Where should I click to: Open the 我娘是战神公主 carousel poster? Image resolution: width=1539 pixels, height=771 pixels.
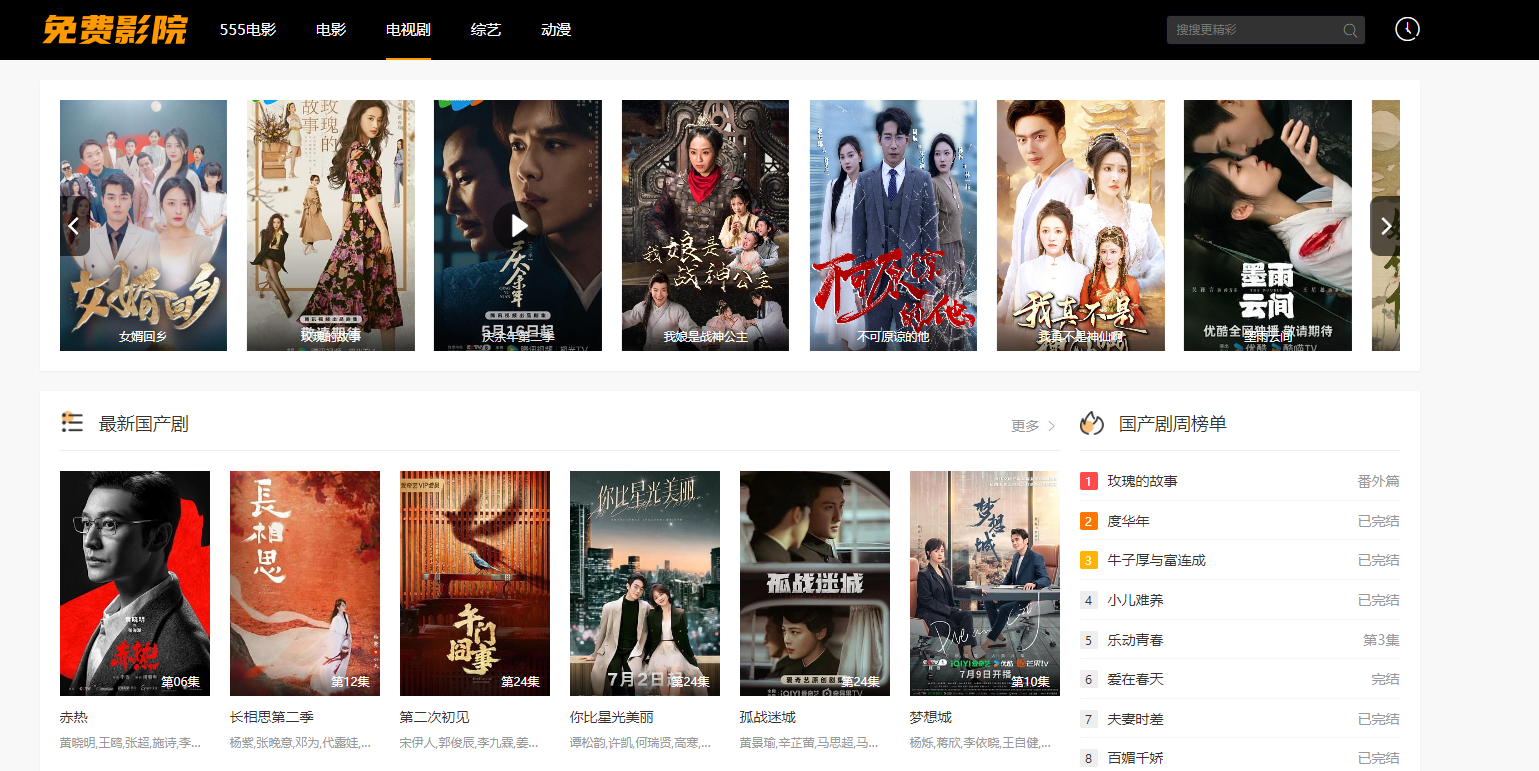point(705,225)
